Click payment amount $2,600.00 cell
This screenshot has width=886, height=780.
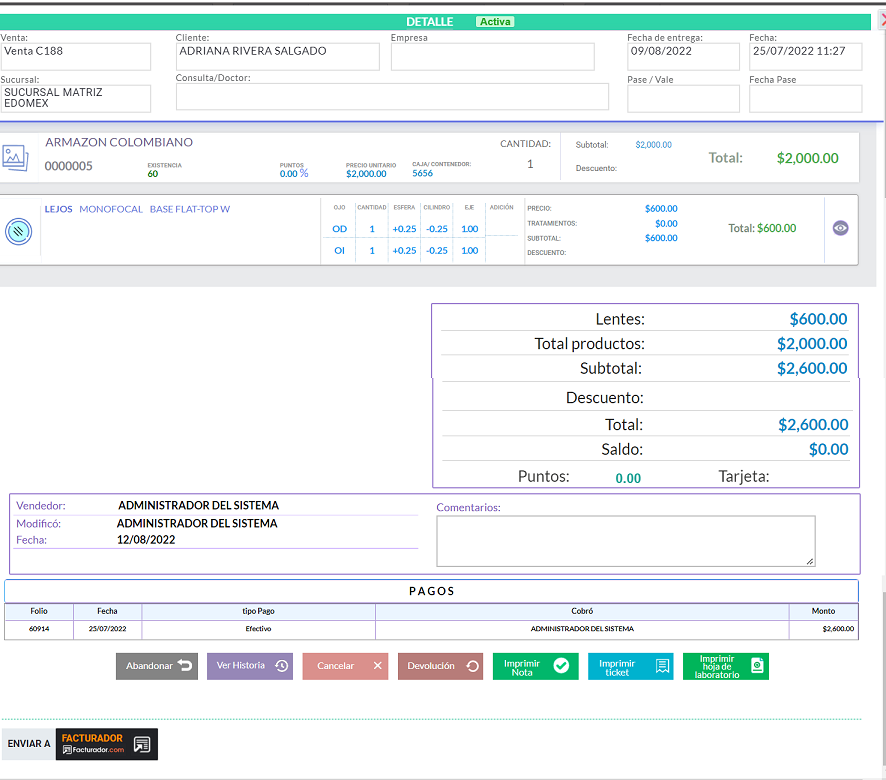click(x=823, y=629)
